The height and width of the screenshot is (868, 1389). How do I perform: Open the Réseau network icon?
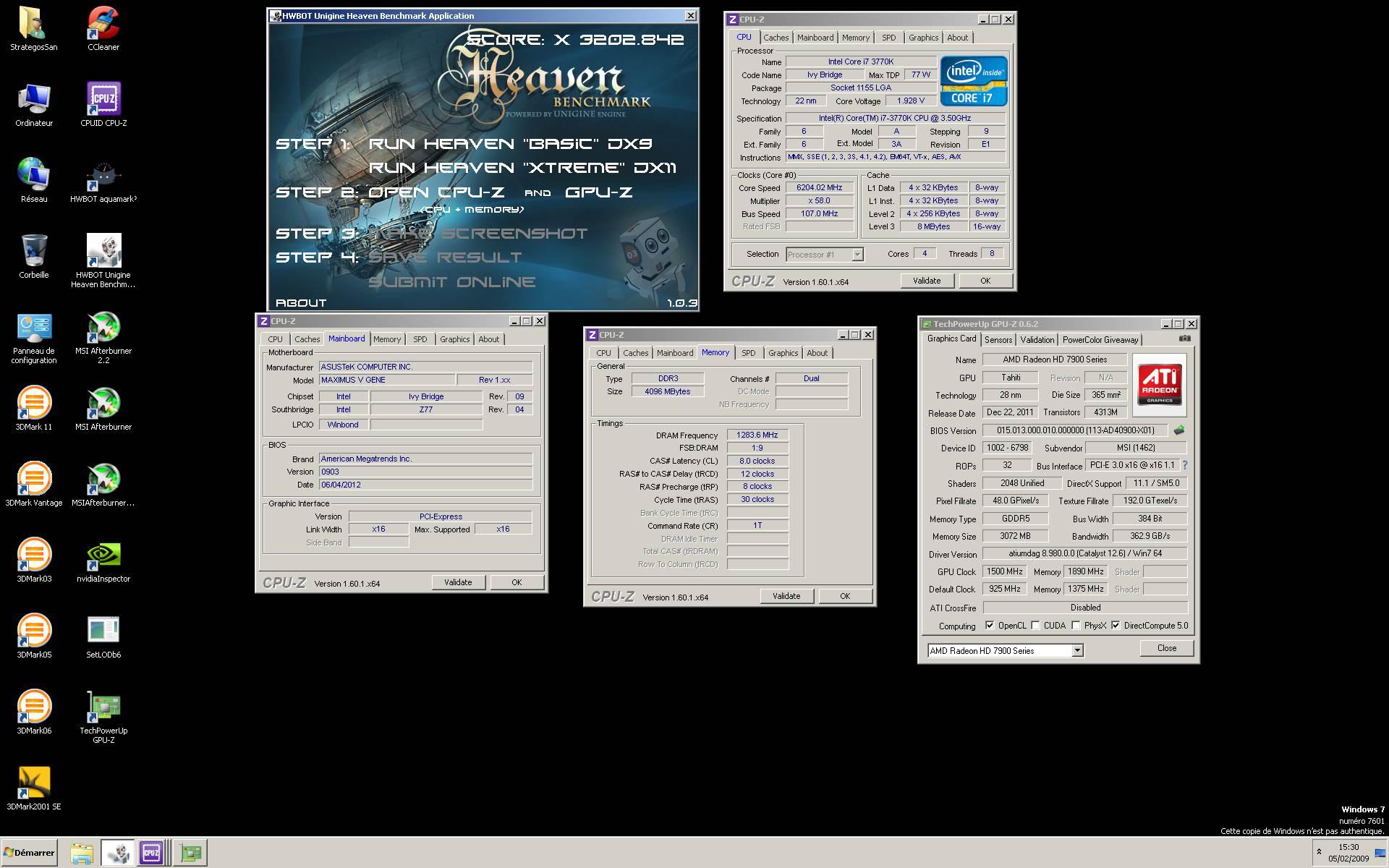tap(34, 181)
